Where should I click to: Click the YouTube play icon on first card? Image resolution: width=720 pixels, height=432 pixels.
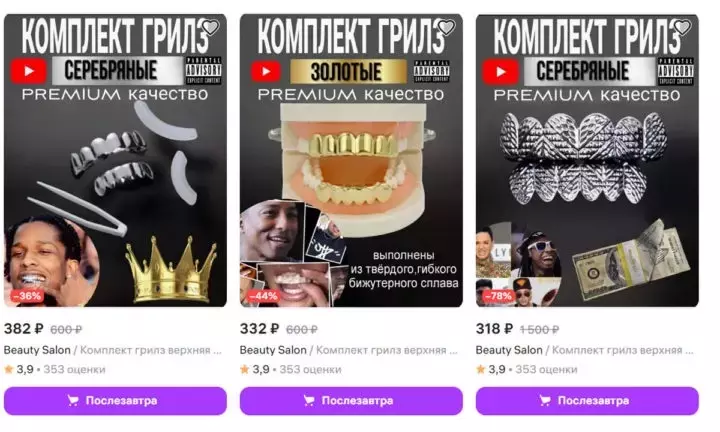(29, 71)
